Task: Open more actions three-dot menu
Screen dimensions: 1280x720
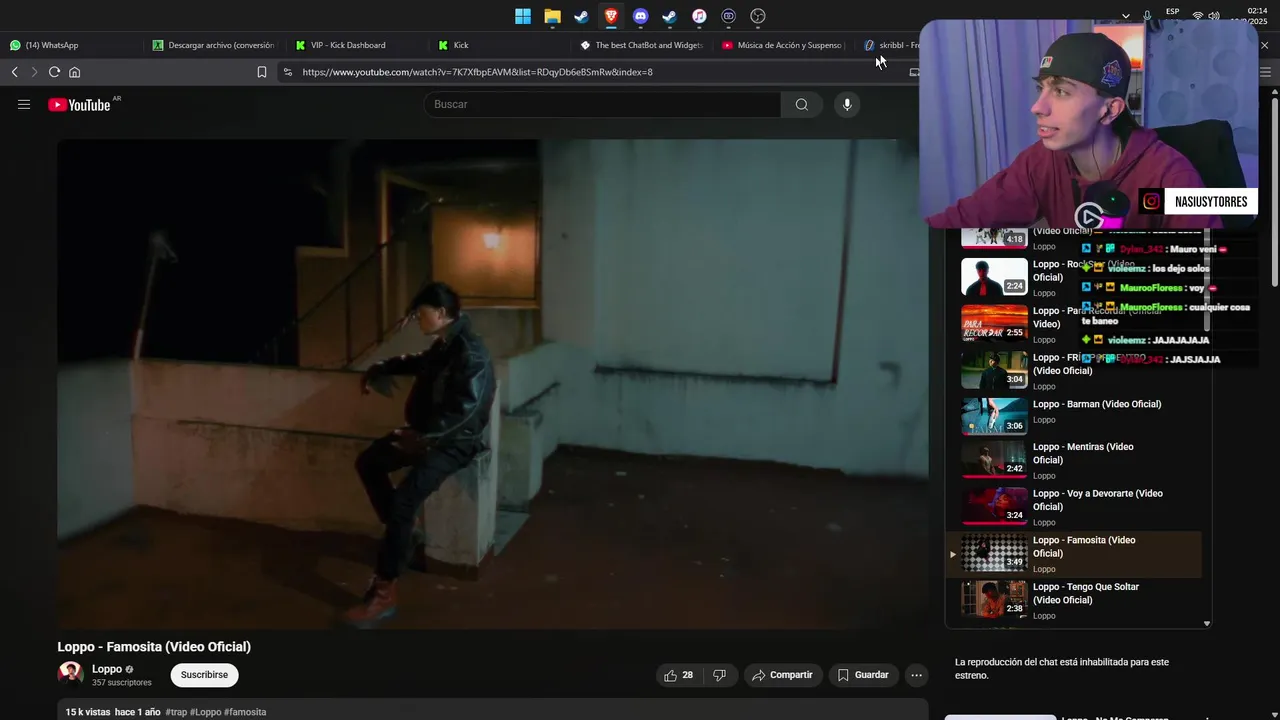Action: point(916,675)
